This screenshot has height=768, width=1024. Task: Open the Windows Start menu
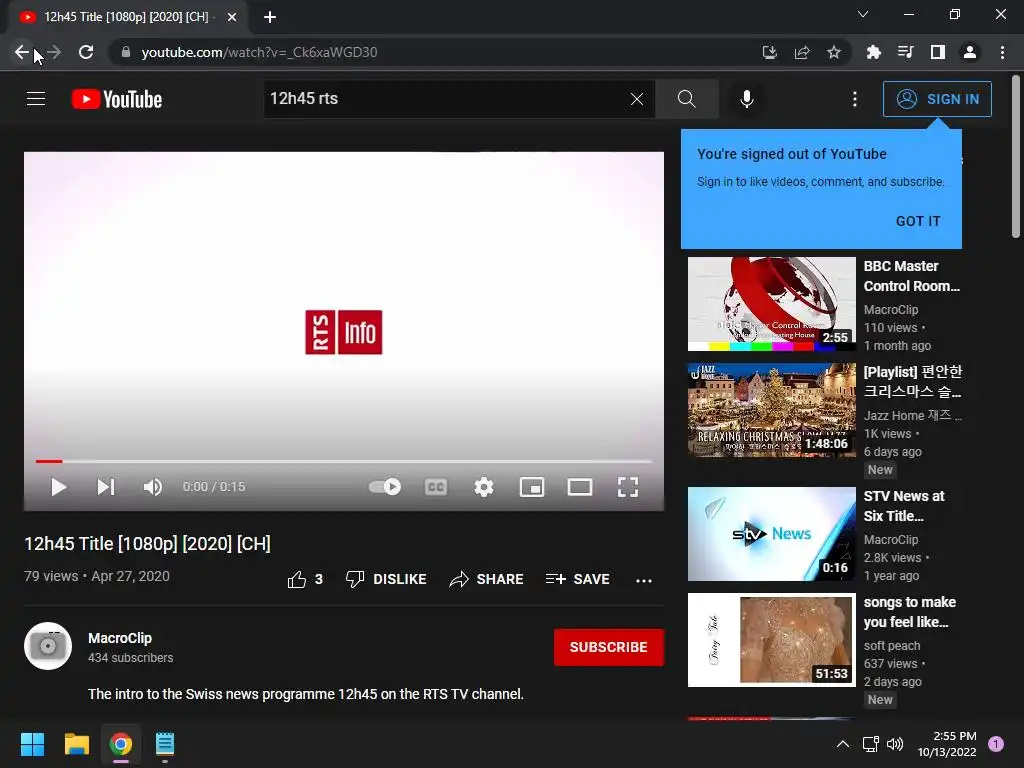pos(32,744)
